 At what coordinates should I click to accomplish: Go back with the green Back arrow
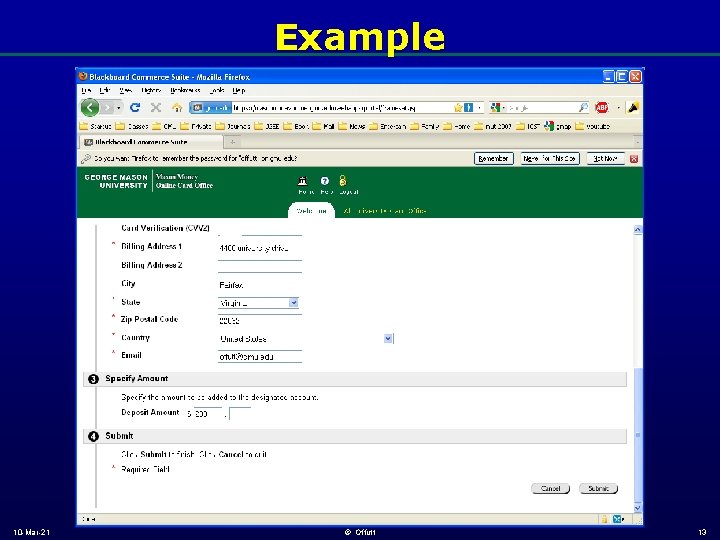pos(90,107)
